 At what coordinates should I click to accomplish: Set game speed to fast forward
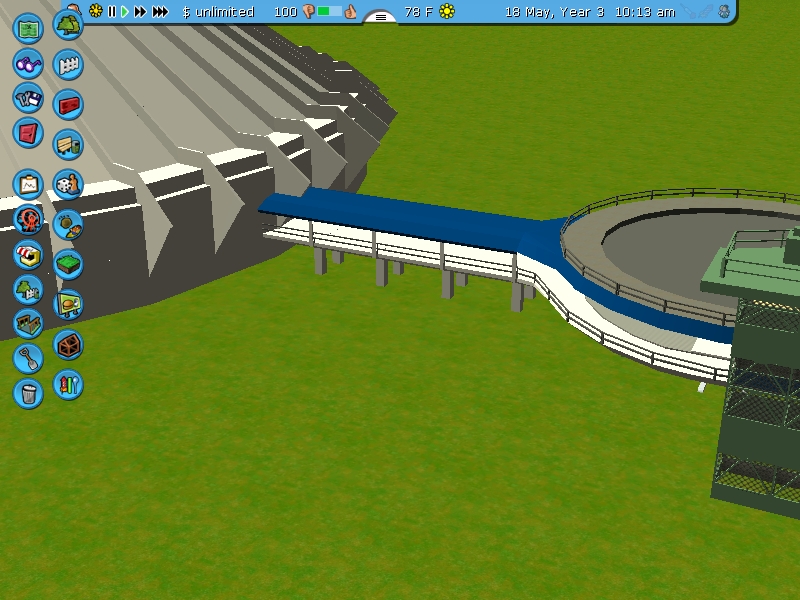[x=140, y=12]
